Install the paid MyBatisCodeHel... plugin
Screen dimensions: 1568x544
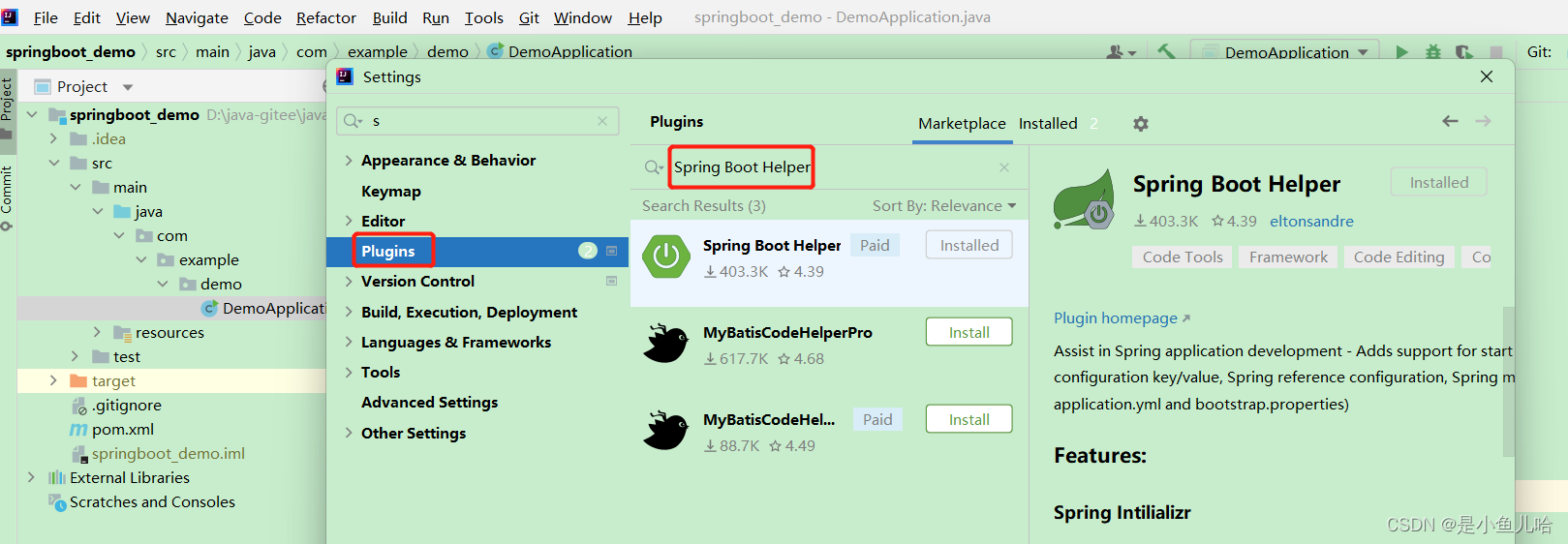tap(969, 419)
